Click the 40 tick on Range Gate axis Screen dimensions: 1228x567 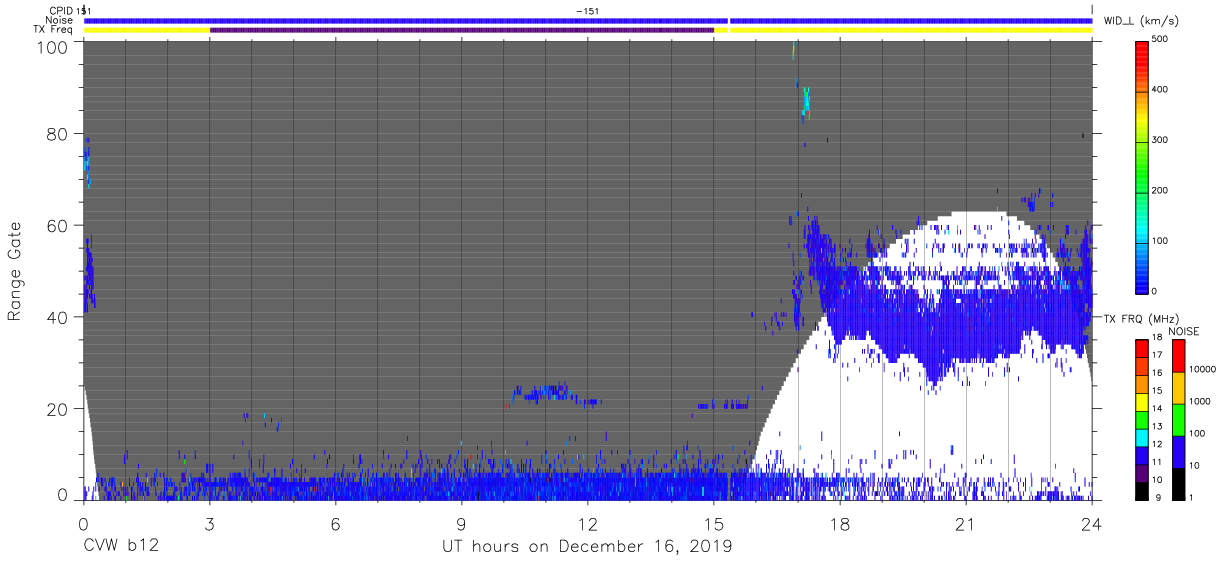click(57, 317)
